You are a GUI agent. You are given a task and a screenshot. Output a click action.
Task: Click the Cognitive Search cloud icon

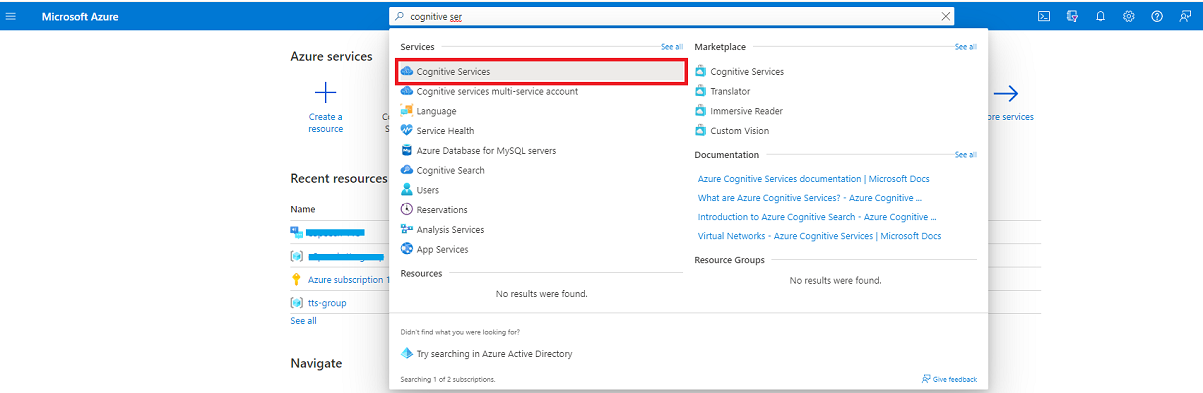(x=406, y=170)
